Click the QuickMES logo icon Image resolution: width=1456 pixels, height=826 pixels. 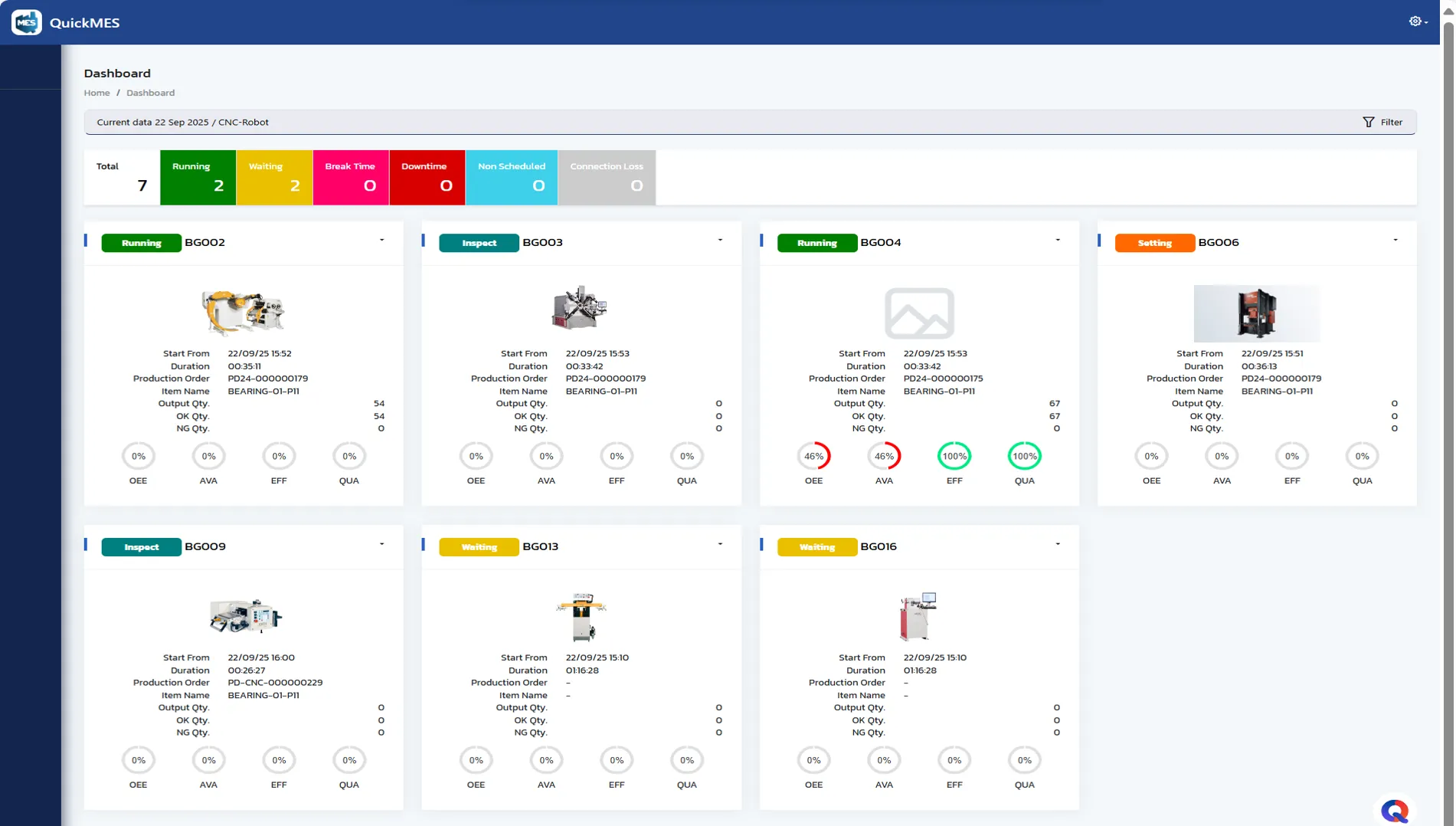coord(27,22)
